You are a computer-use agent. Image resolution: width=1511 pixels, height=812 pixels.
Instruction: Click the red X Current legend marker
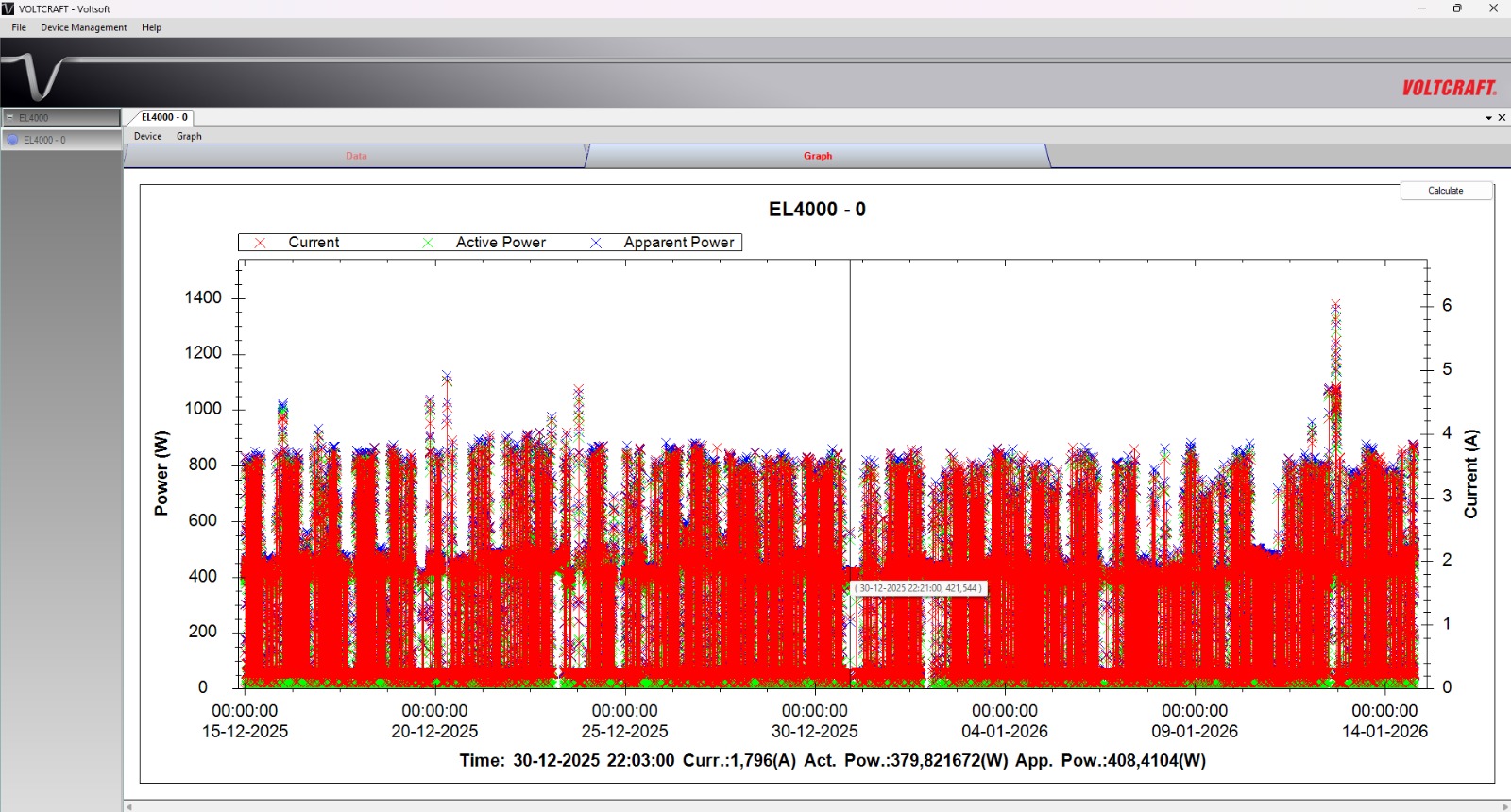tap(261, 243)
